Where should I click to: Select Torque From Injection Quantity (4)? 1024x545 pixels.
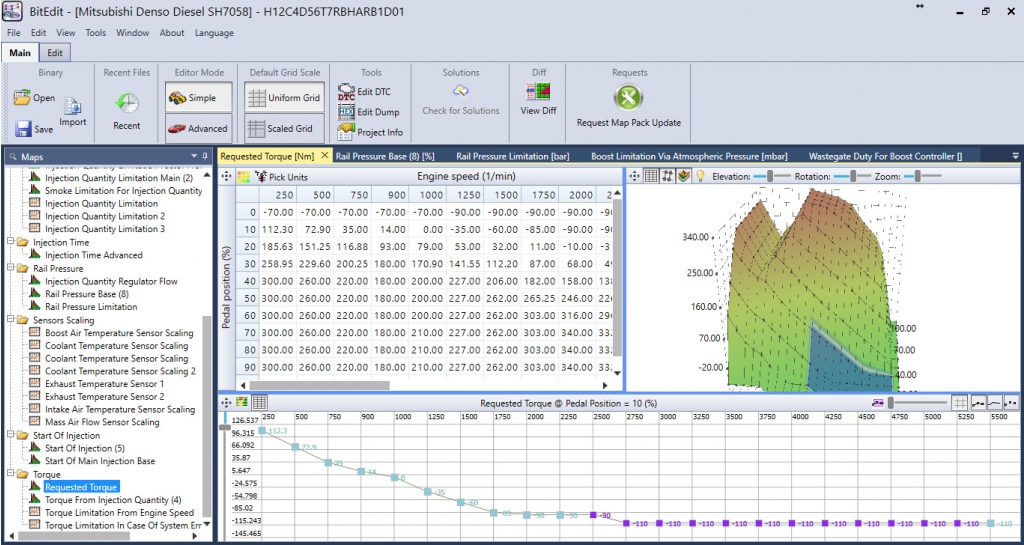click(x=113, y=500)
